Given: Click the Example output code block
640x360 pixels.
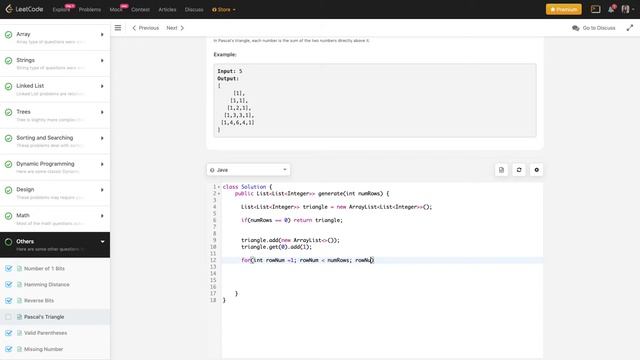Looking at the screenshot, I should pyautogui.click(x=375, y=100).
